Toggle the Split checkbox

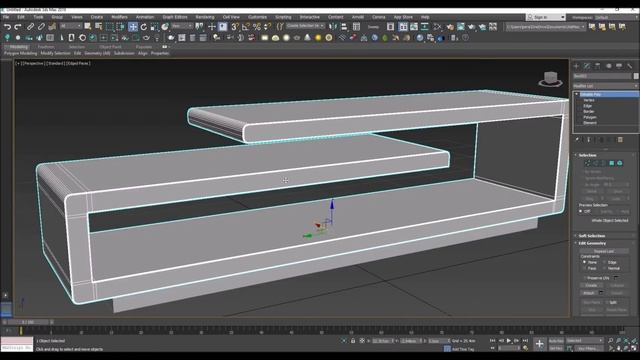tap(607, 302)
